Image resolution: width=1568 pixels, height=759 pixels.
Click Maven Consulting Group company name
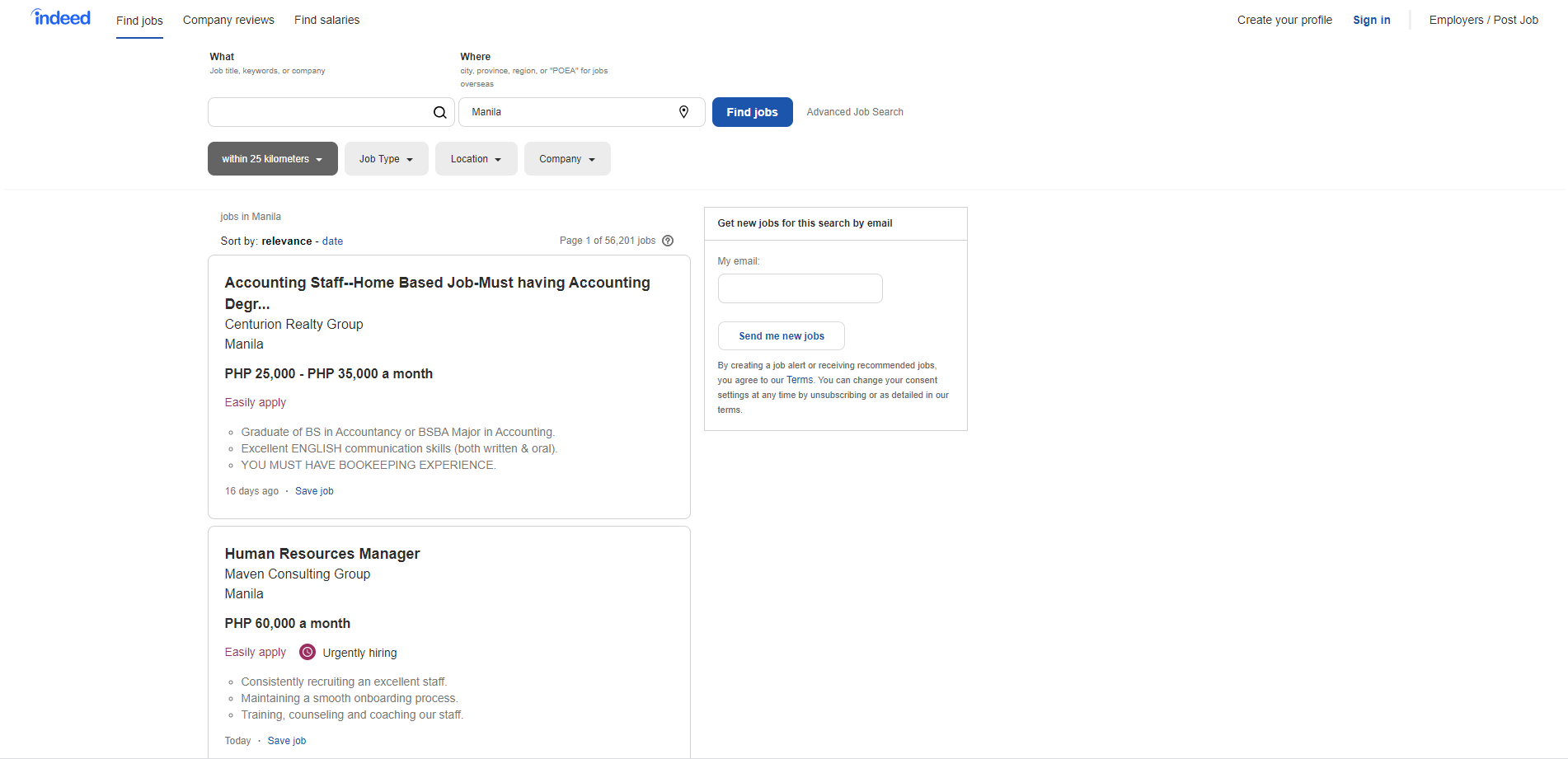point(298,574)
